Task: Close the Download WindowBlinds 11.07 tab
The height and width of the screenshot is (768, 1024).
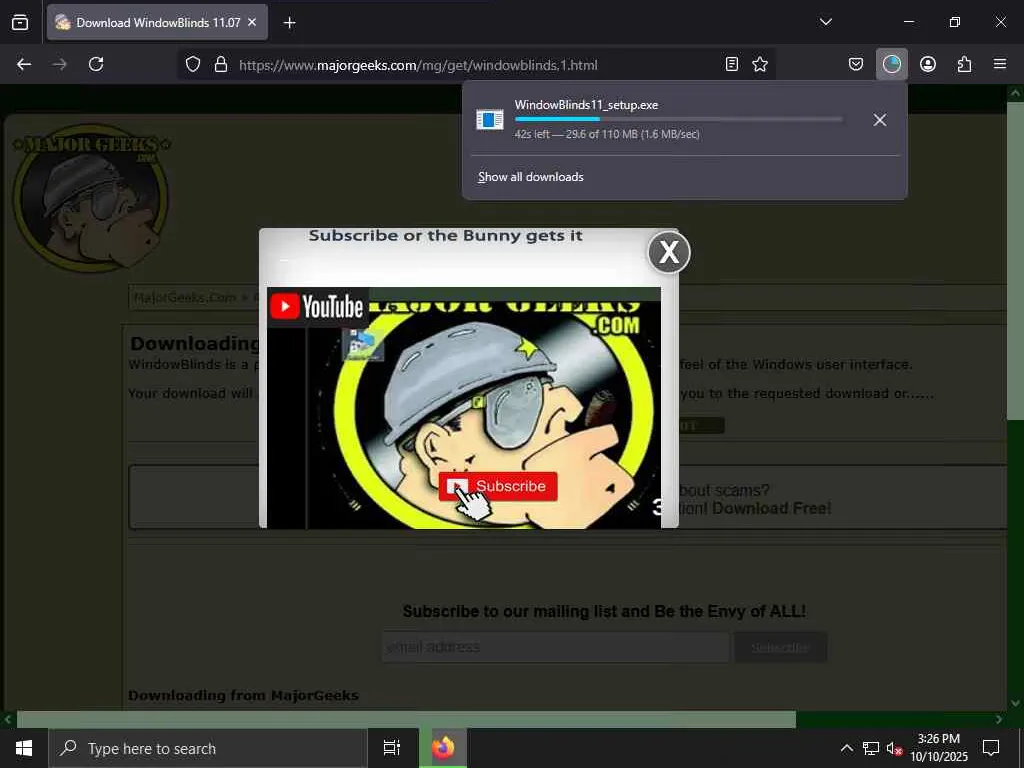Action: pyautogui.click(x=252, y=23)
